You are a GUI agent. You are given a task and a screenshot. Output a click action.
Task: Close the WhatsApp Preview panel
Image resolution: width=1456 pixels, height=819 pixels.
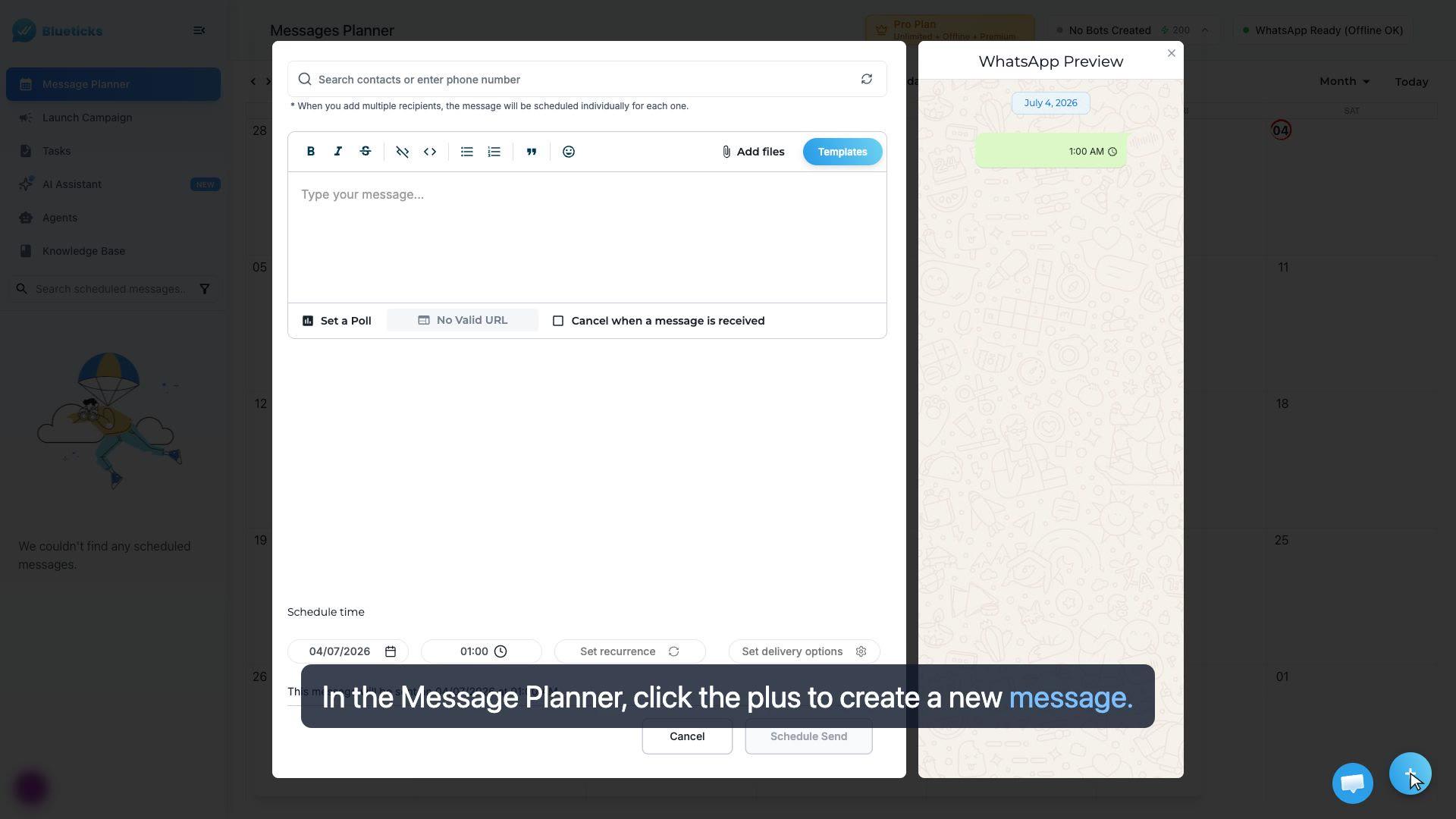click(x=1171, y=53)
